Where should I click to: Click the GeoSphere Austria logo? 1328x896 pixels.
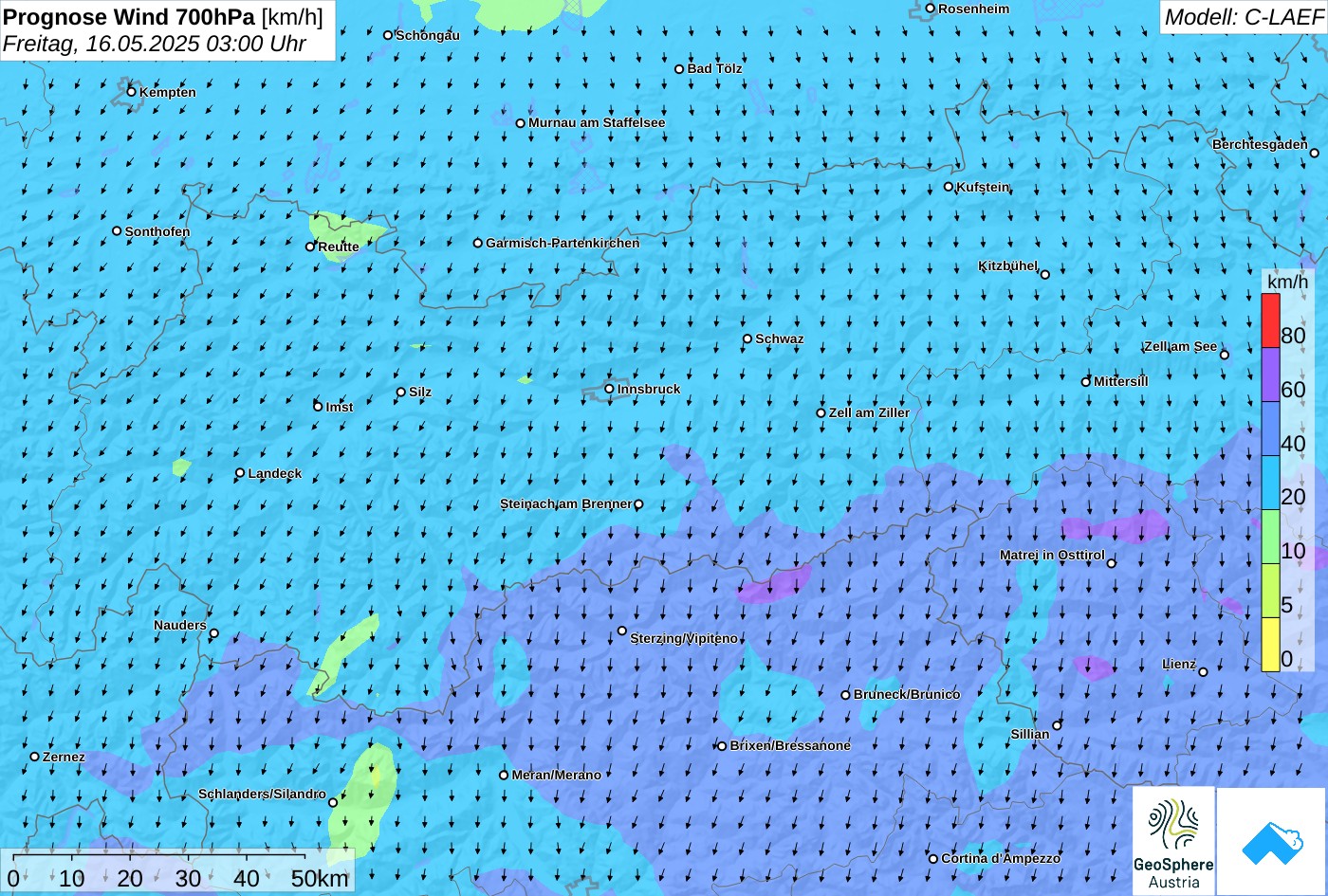(1173, 841)
